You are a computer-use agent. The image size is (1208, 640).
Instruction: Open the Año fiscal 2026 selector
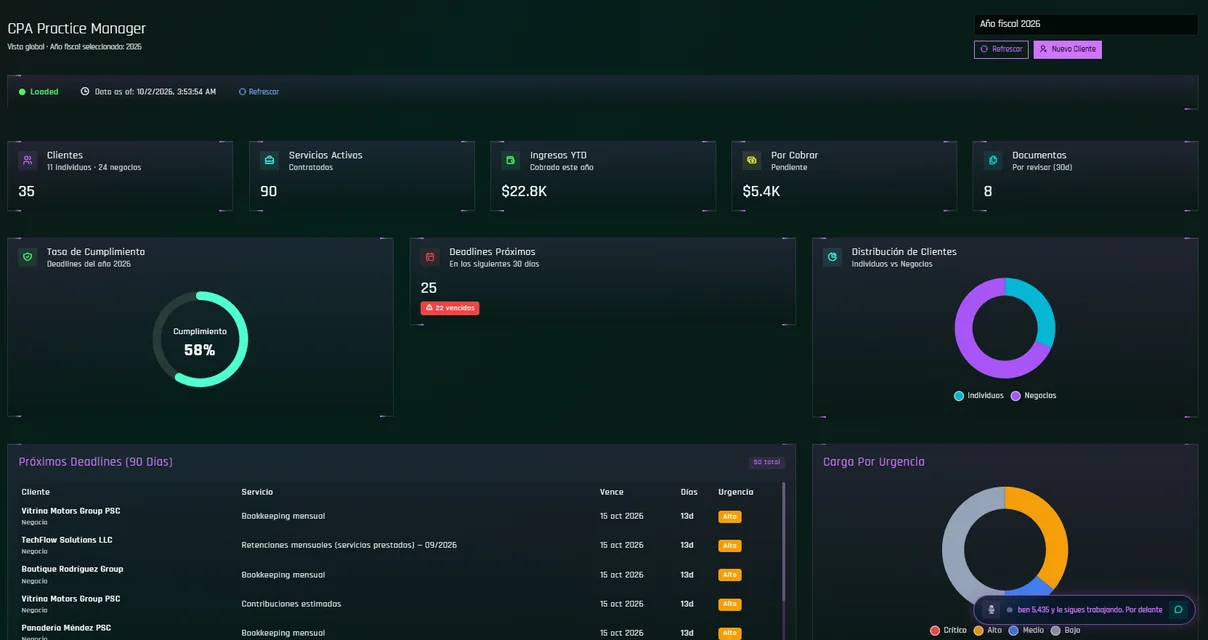1085,24
